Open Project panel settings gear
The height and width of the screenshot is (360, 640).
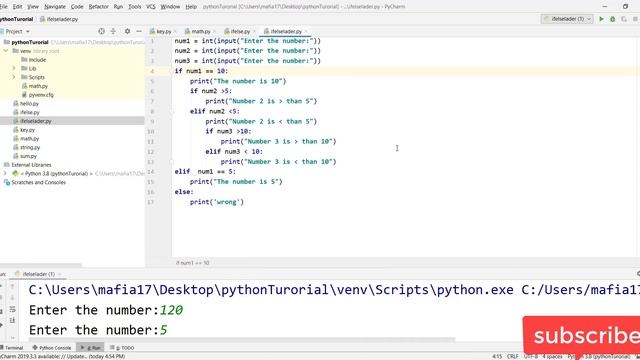click(127, 31)
